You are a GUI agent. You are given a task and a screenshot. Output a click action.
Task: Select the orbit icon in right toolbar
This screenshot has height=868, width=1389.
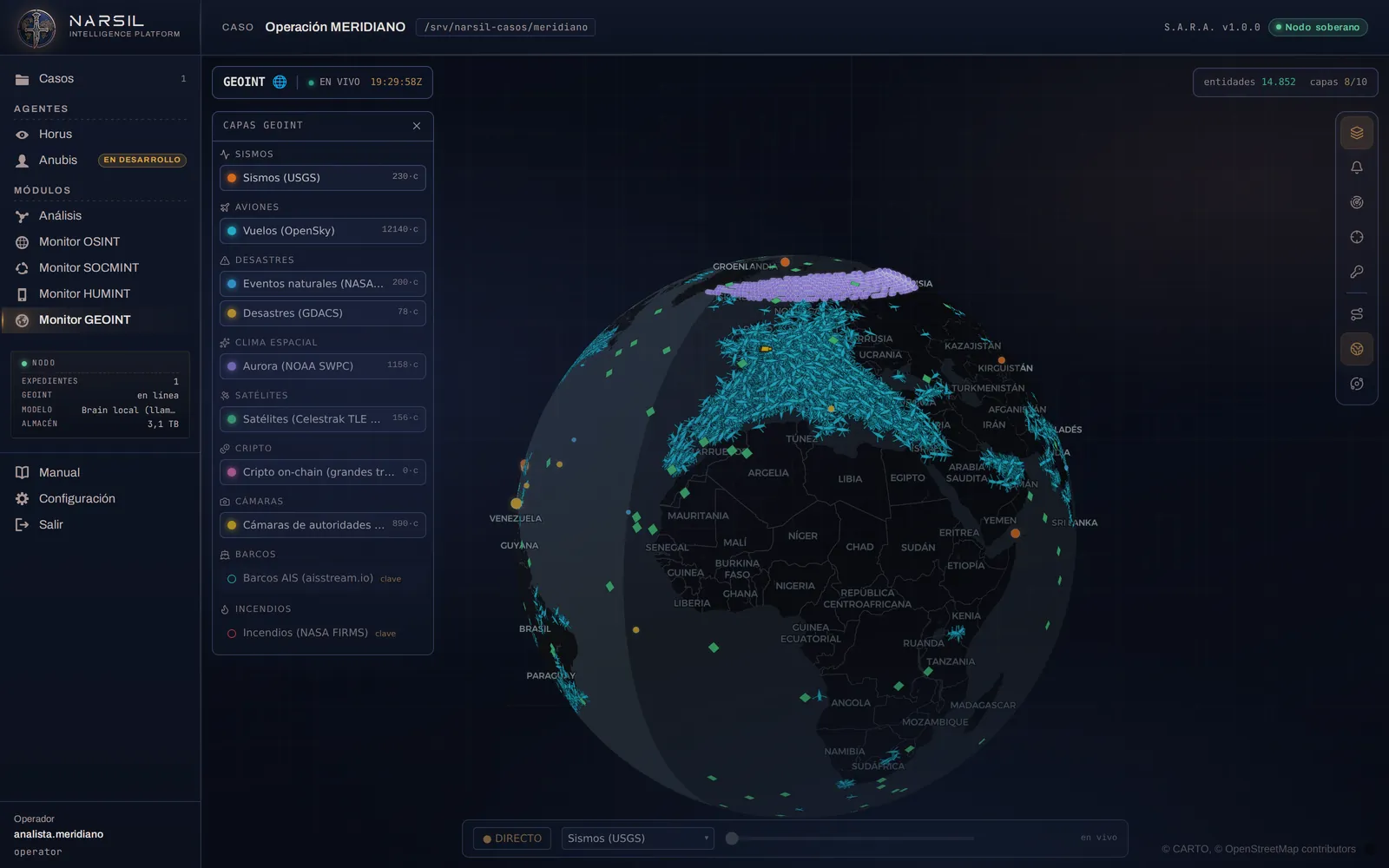tap(1357, 384)
